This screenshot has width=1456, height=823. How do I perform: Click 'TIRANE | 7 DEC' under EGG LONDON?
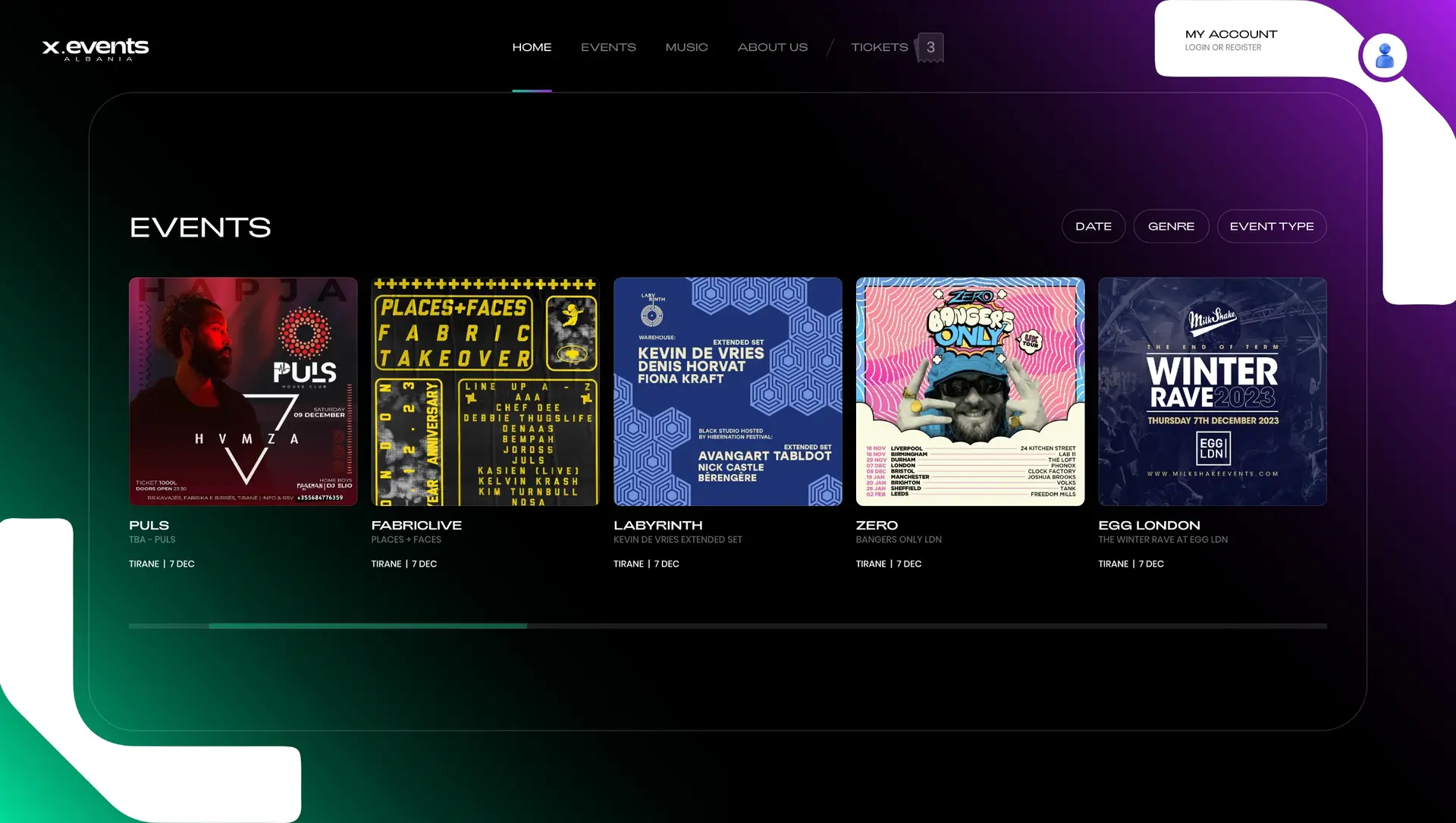(x=1131, y=564)
